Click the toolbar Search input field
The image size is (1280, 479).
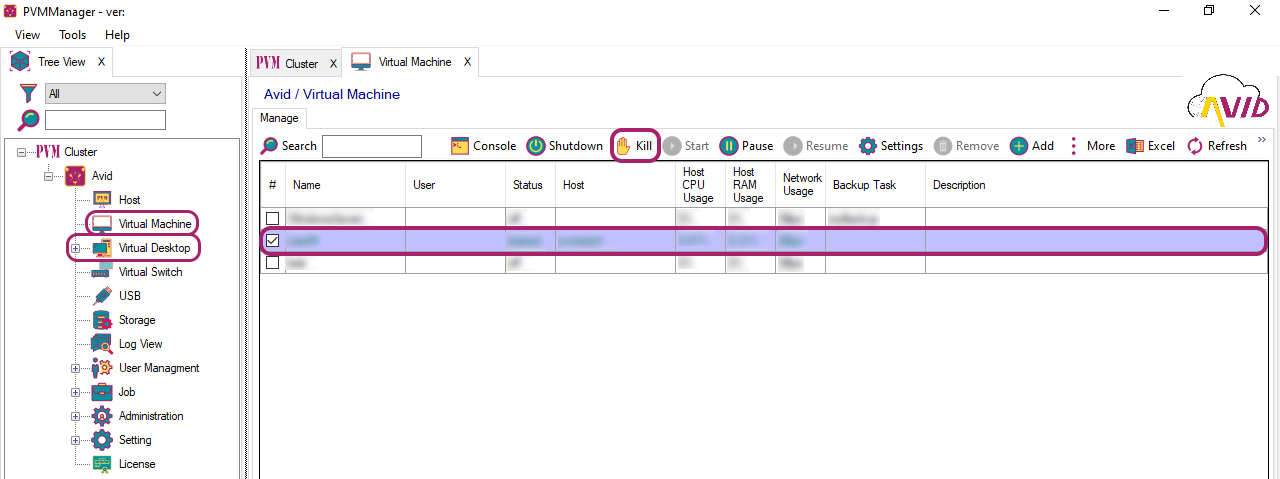[x=372, y=146]
